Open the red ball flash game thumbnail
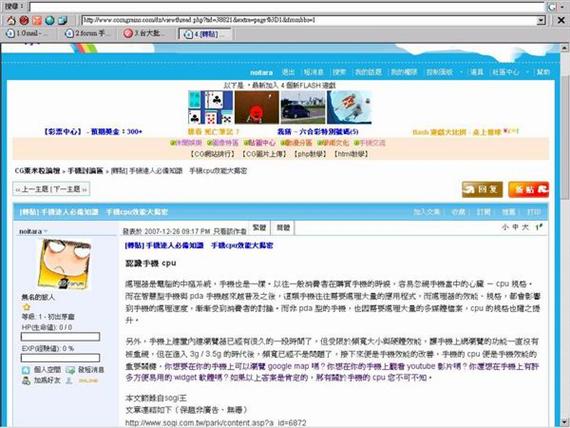 pyautogui.click(x=257, y=107)
